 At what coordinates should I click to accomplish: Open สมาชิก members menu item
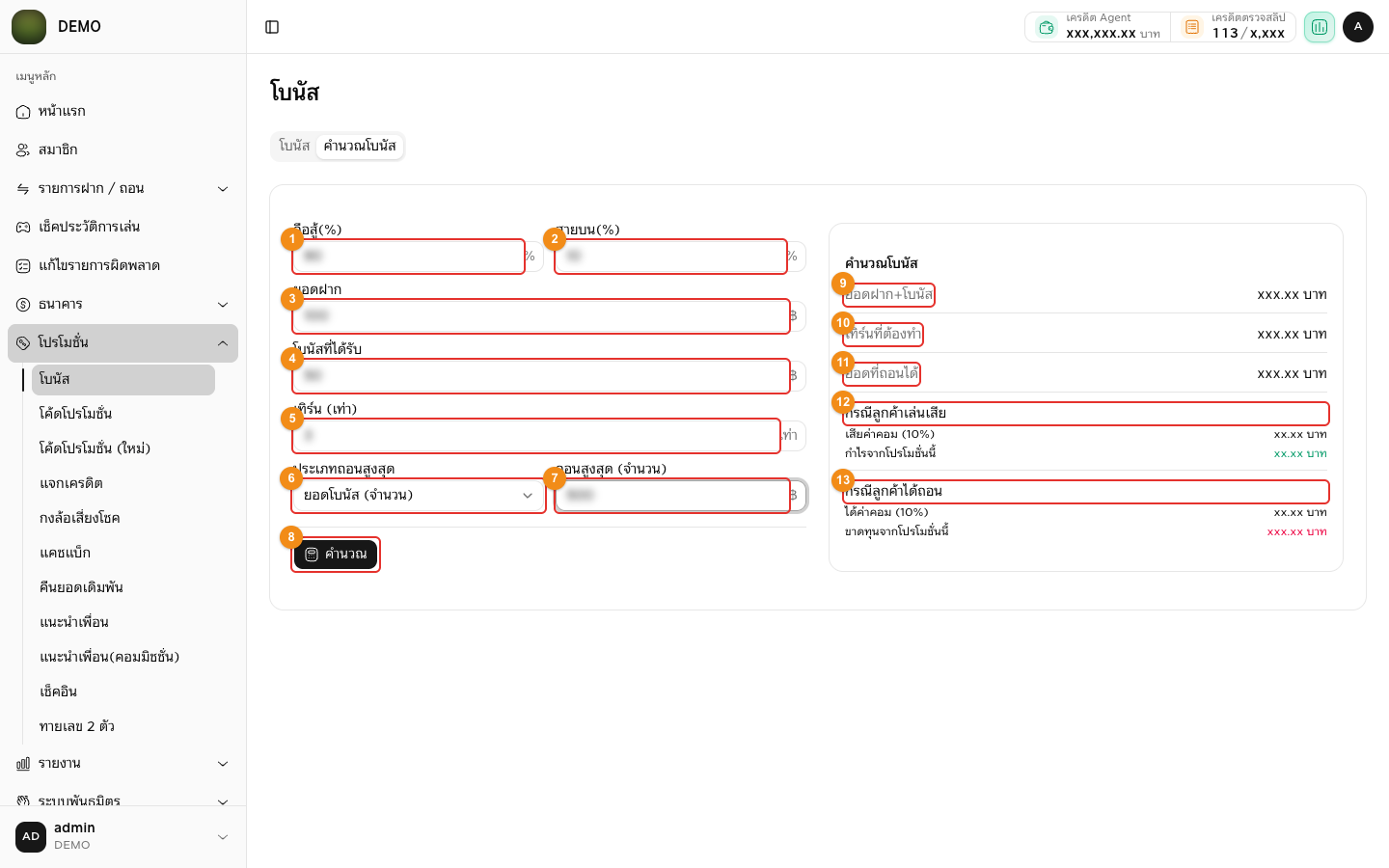point(123,150)
